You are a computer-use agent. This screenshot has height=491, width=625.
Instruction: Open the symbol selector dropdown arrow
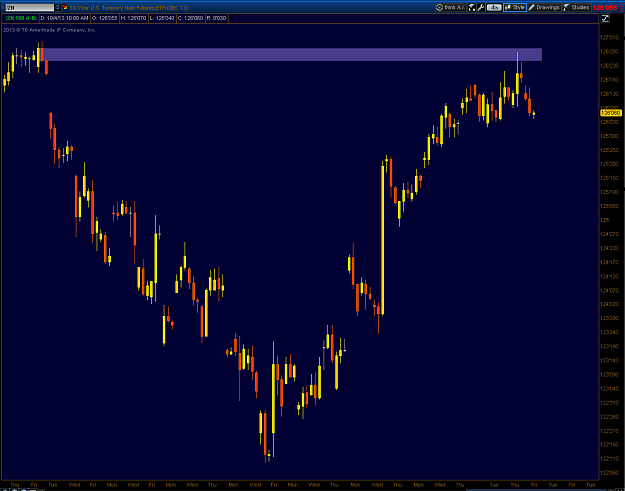pos(57,8)
